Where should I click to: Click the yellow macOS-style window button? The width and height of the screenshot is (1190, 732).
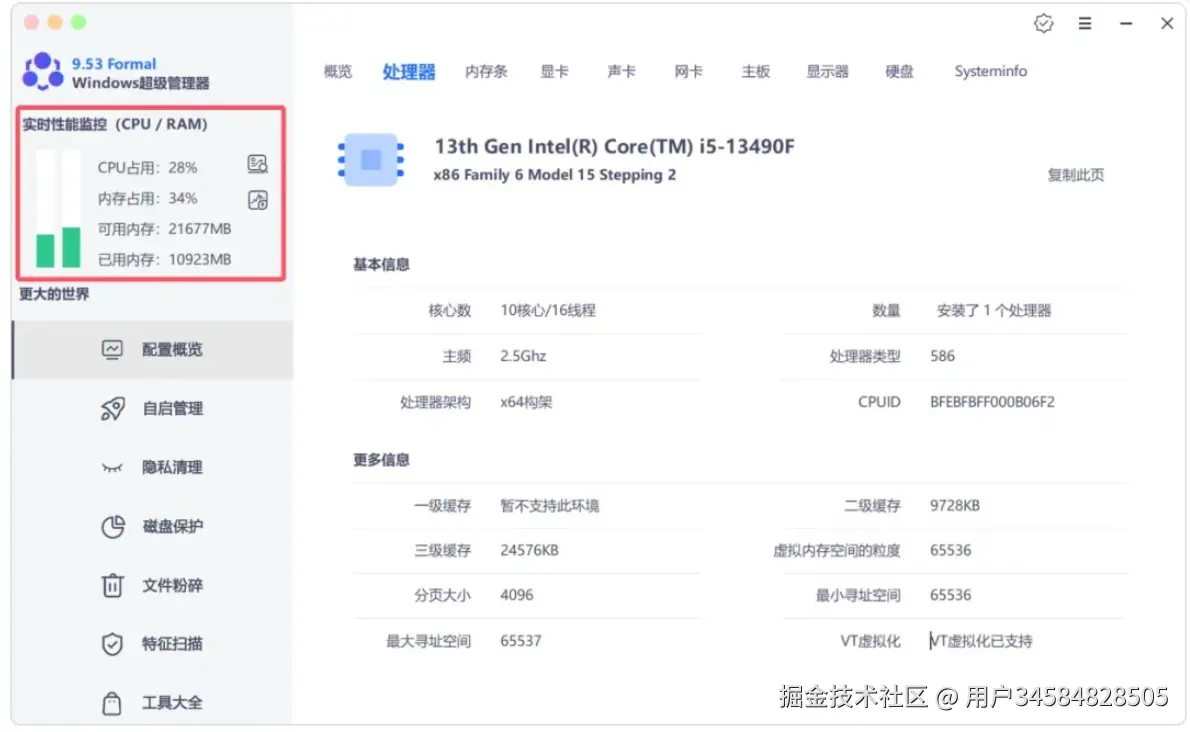point(55,22)
